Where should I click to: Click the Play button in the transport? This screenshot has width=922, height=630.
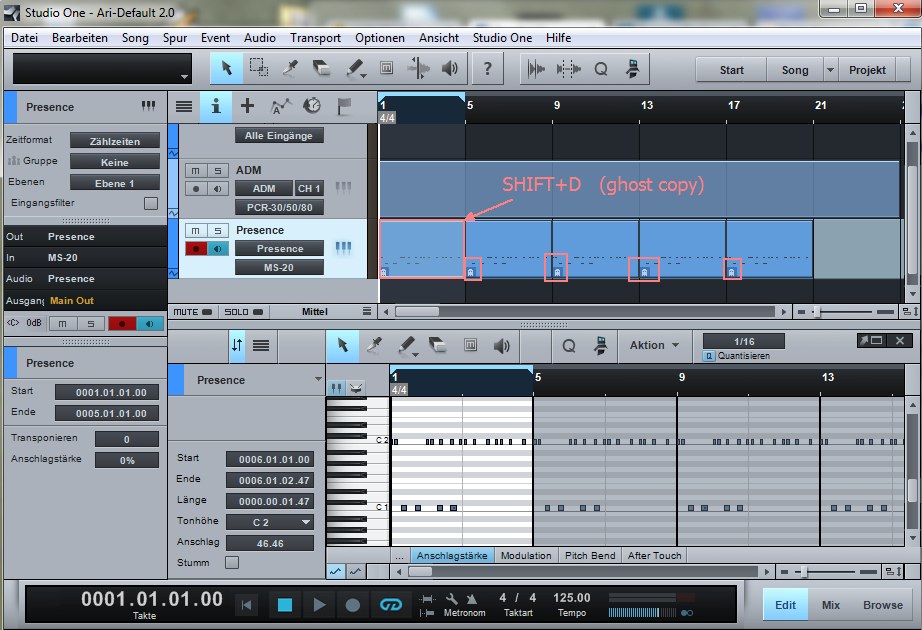pyautogui.click(x=319, y=604)
